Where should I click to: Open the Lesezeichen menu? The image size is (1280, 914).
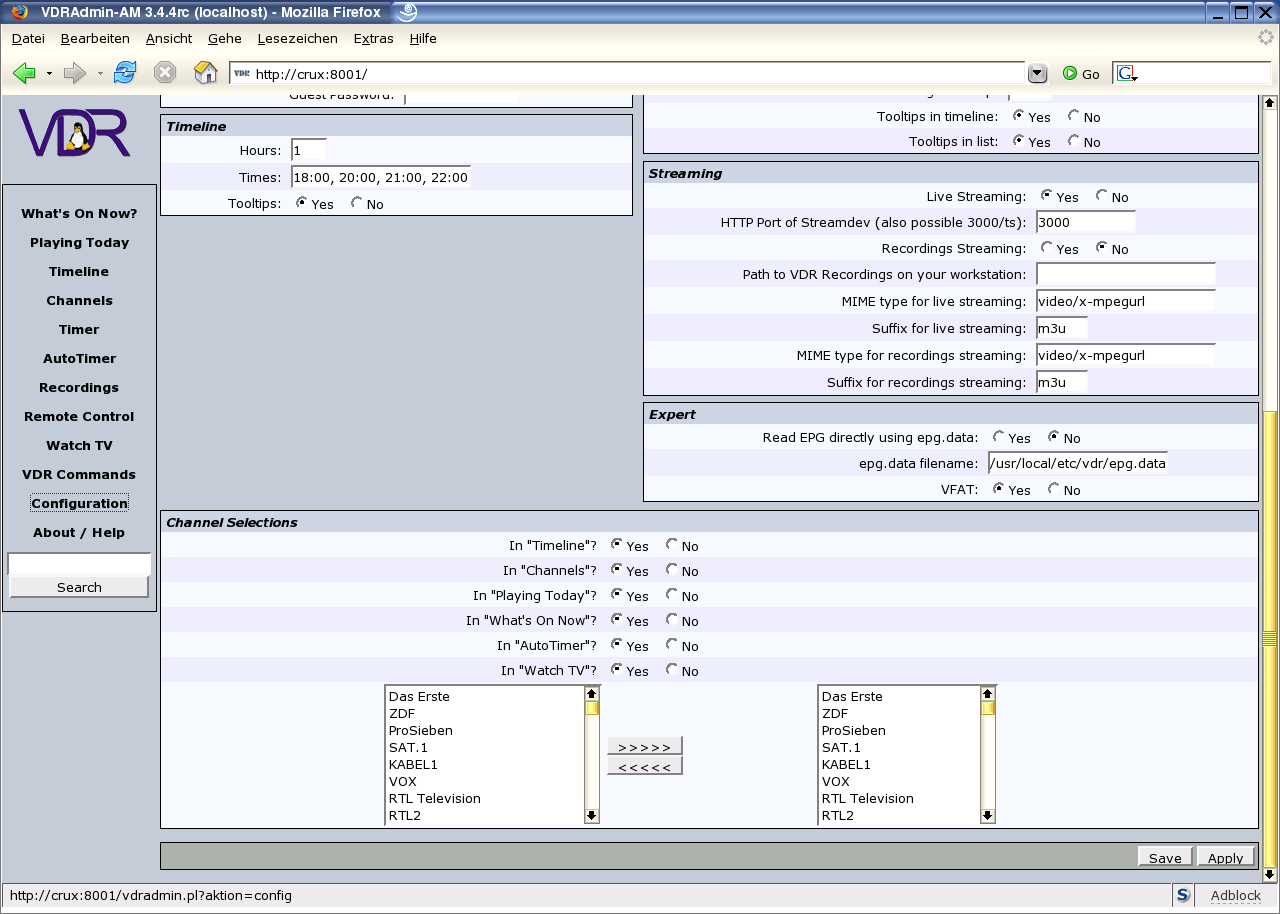click(297, 38)
